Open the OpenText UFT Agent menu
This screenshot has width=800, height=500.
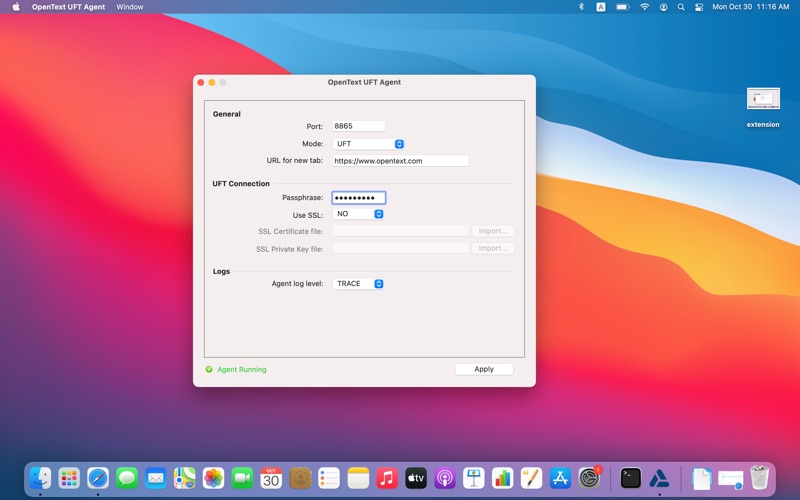pyautogui.click(x=68, y=7)
